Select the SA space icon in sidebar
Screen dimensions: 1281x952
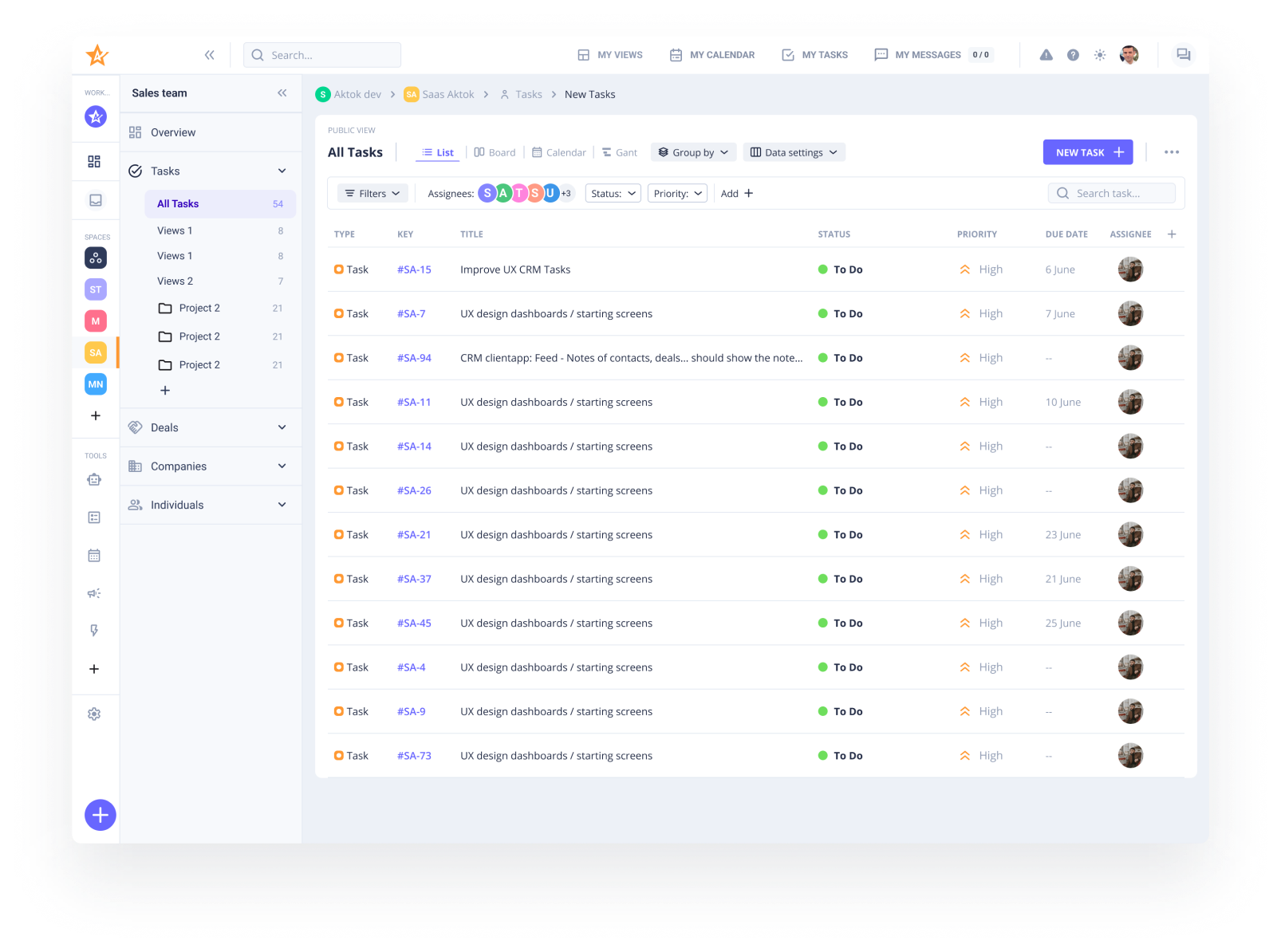point(95,352)
